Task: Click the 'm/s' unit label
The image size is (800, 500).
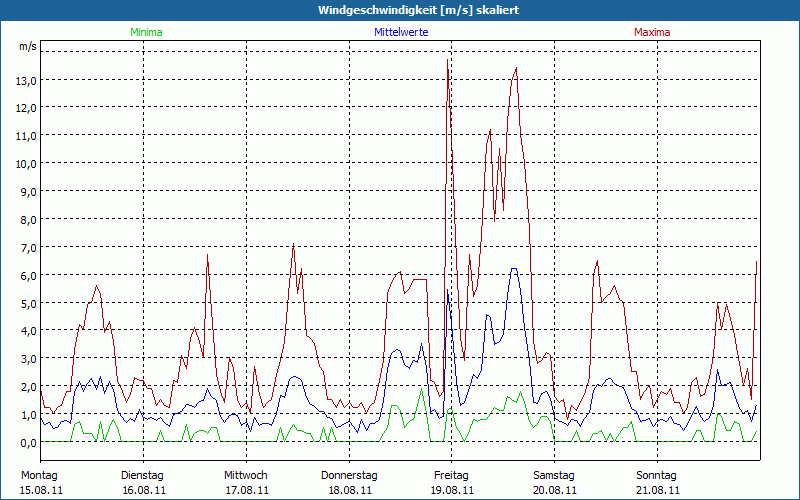Action: (x=28, y=46)
